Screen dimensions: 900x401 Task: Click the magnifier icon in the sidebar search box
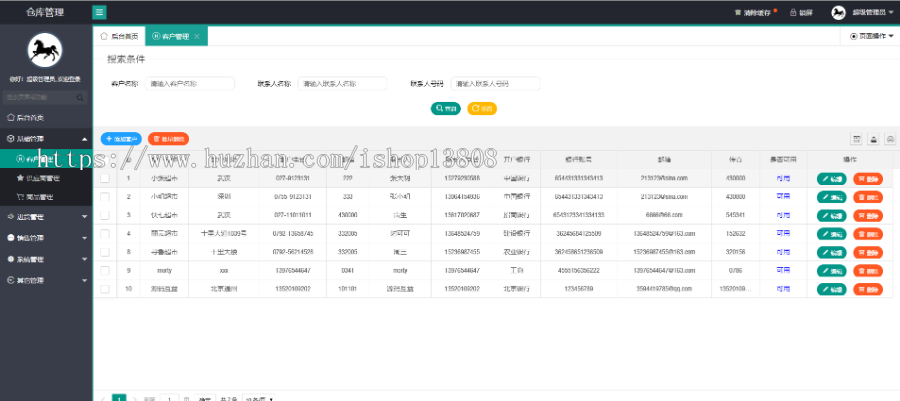[80, 98]
